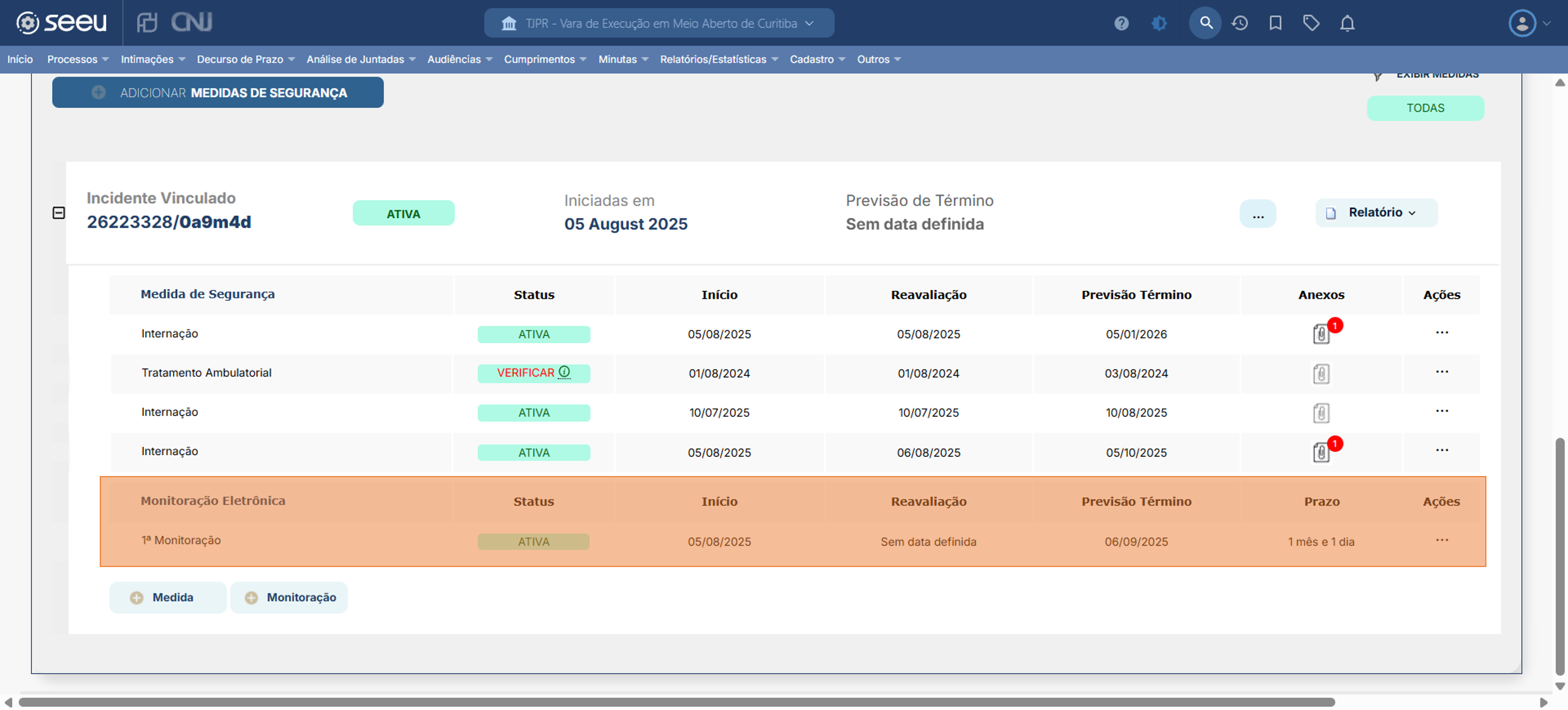
Task: Open the Análise de Juntadas menu
Action: [361, 59]
